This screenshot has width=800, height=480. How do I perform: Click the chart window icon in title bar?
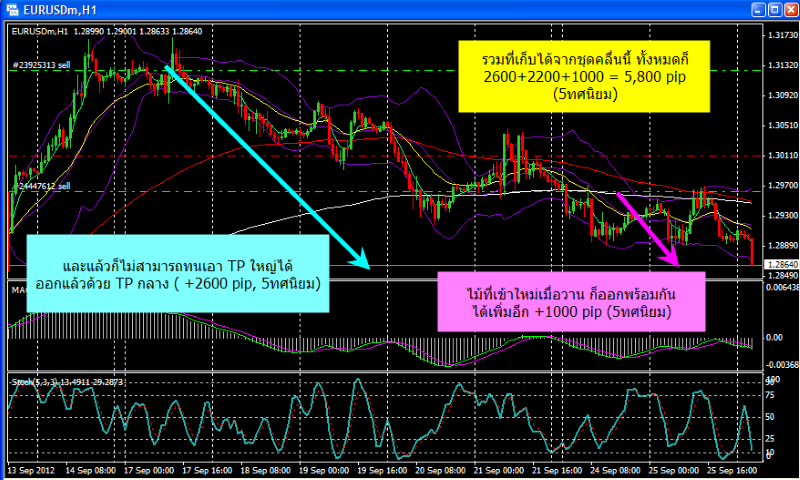coord(12,10)
